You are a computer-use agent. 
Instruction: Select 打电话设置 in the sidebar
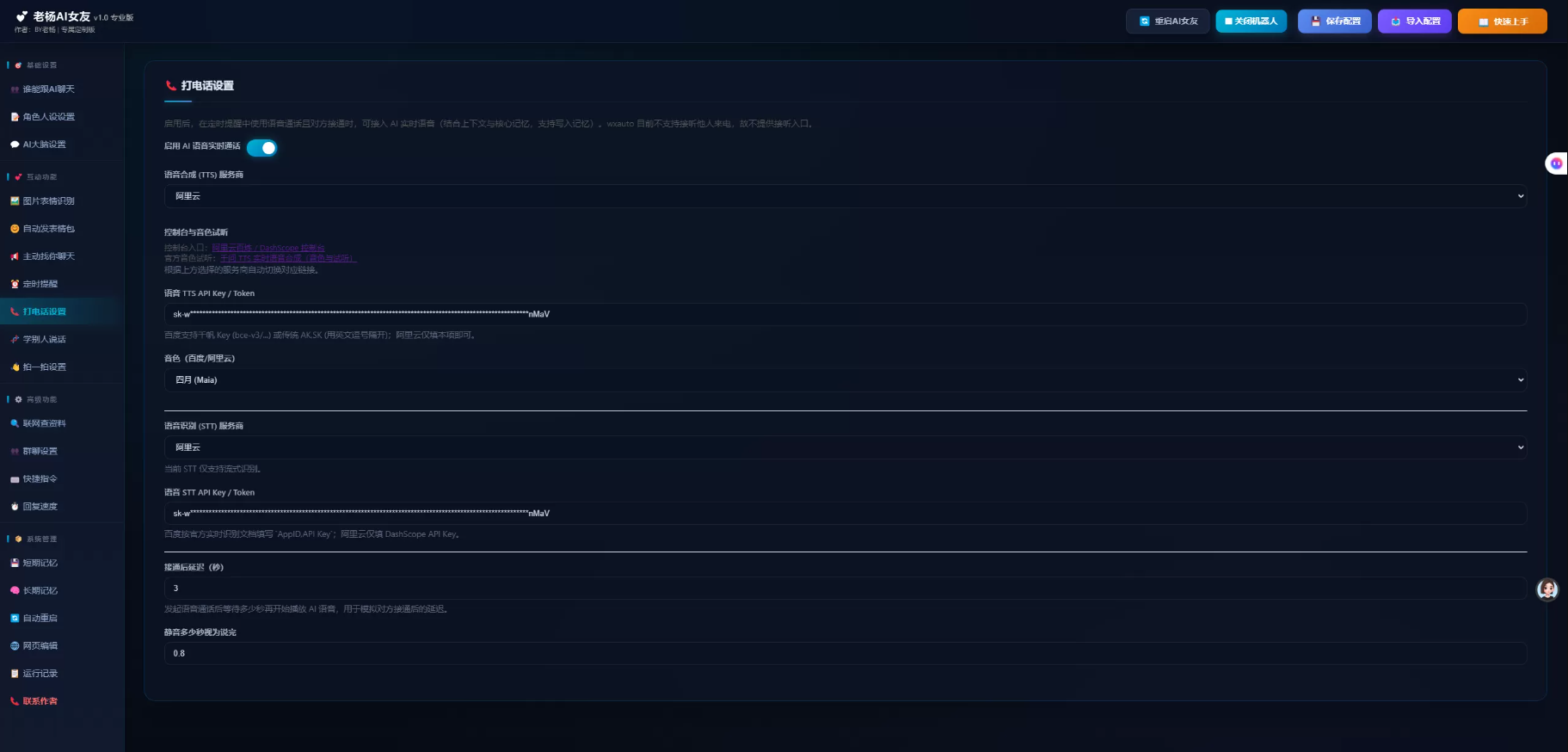[x=62, y=311]
